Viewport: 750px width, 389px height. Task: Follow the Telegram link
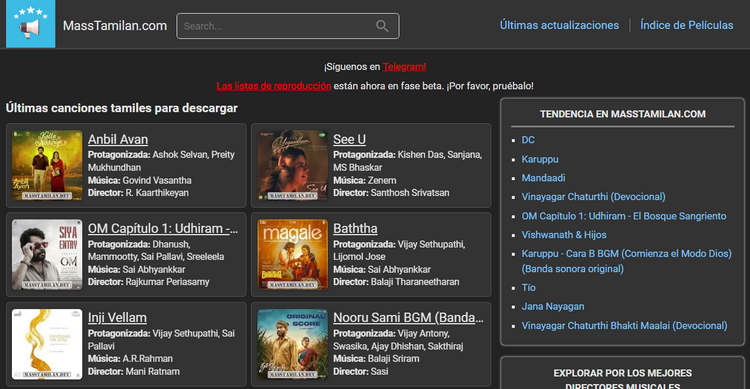pyautogui.click(x=404, y=67)
